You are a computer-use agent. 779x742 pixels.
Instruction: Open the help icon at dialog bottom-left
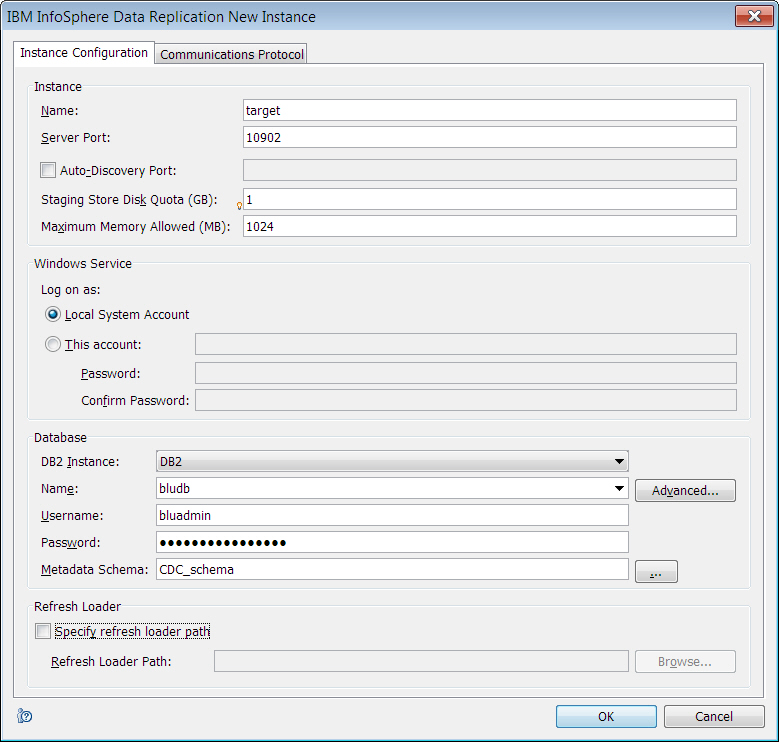click(x=24, y=716)
